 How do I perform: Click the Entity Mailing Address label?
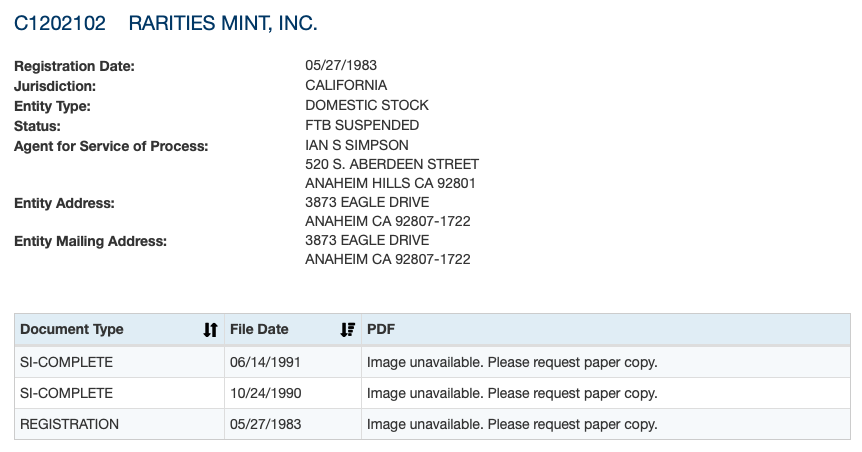(91, 241)
